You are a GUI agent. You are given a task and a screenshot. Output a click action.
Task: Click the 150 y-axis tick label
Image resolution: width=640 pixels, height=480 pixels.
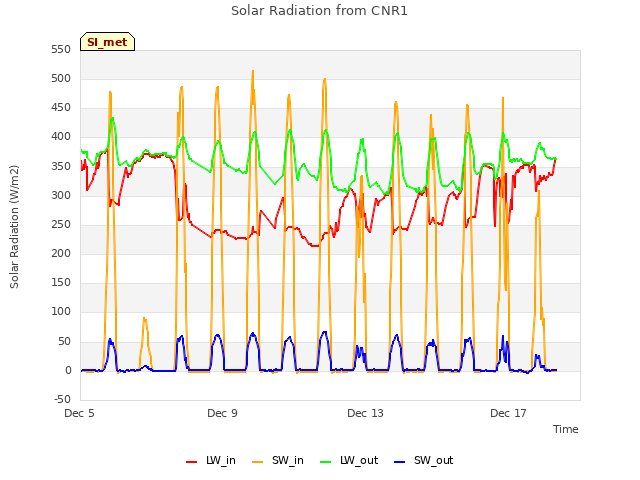[61, 282]
